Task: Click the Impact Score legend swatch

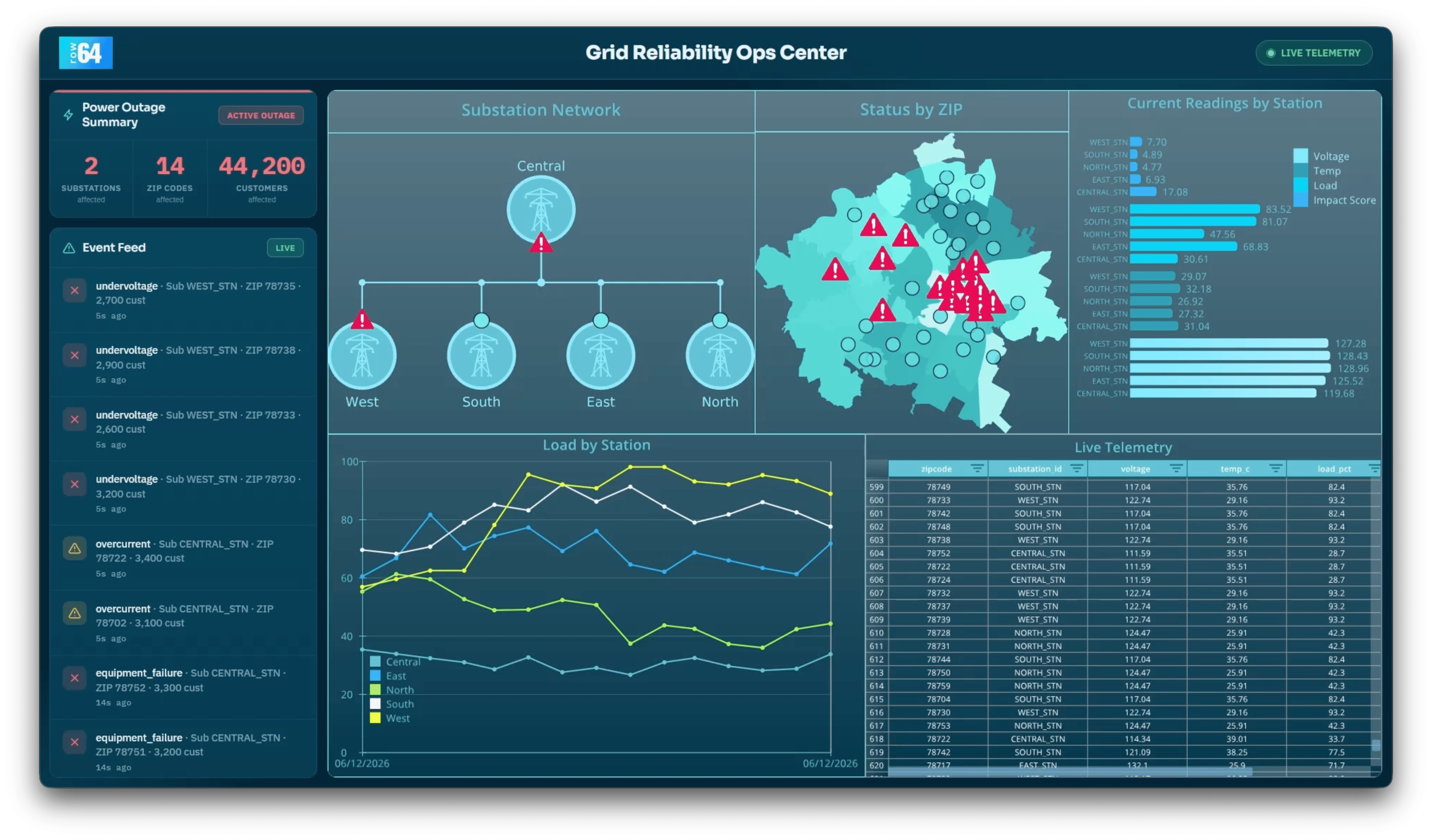Action: [1300, 200]
